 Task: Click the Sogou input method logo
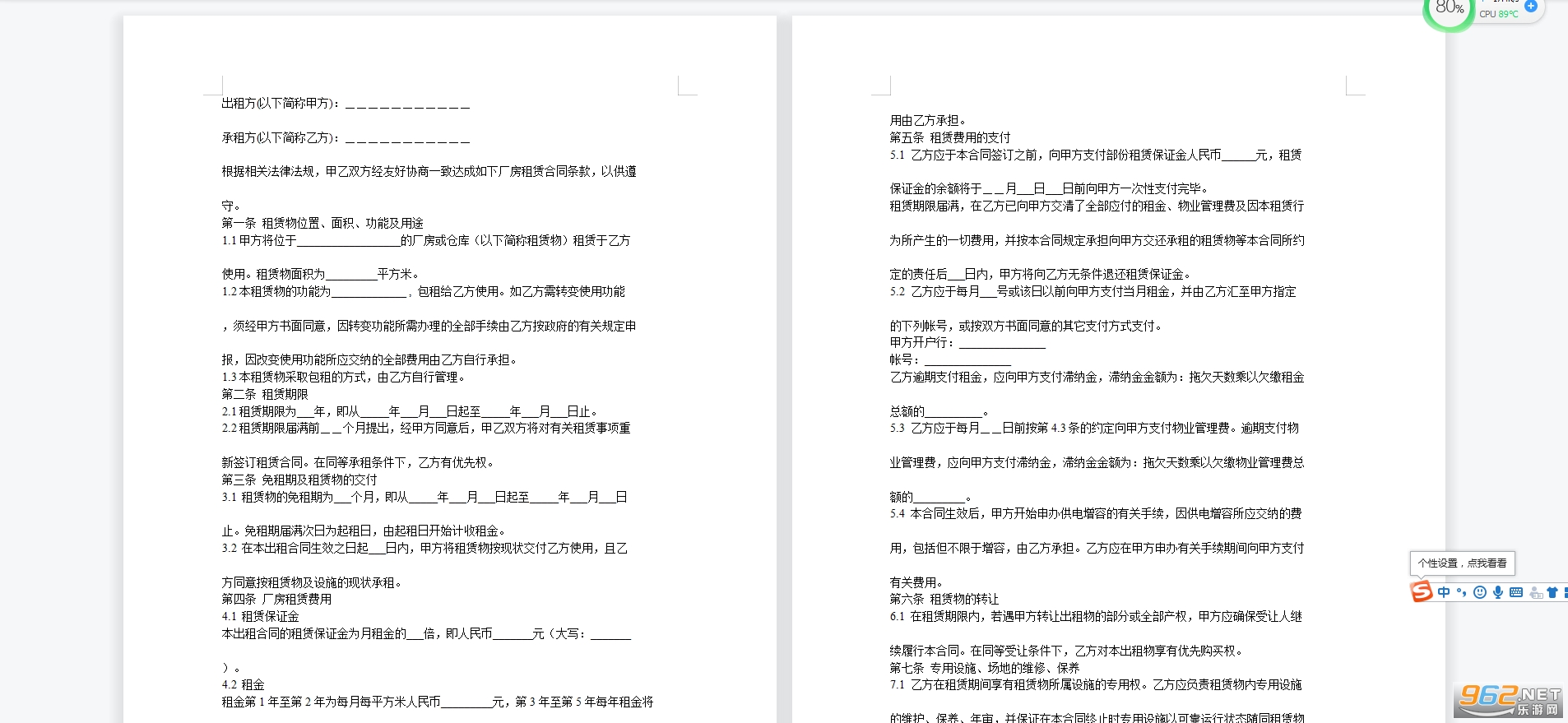[1422, 591]
